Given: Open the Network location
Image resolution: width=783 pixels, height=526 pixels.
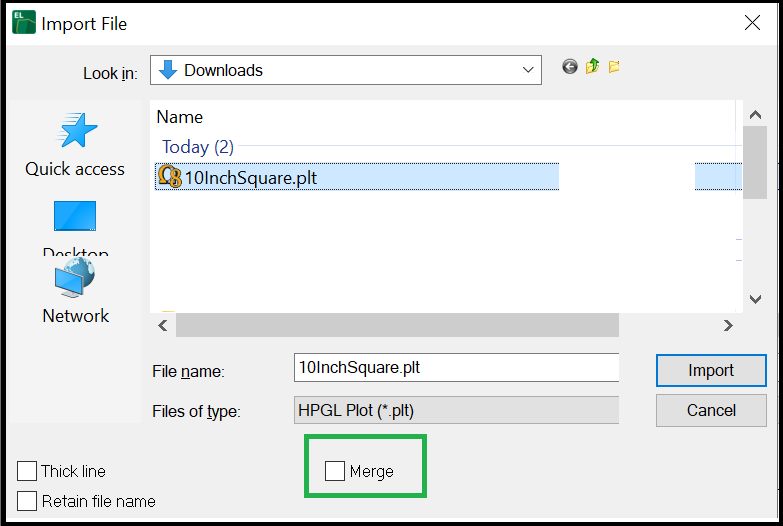Looking at the screenshot, I should pyautogui.click(x=75, y=292).
